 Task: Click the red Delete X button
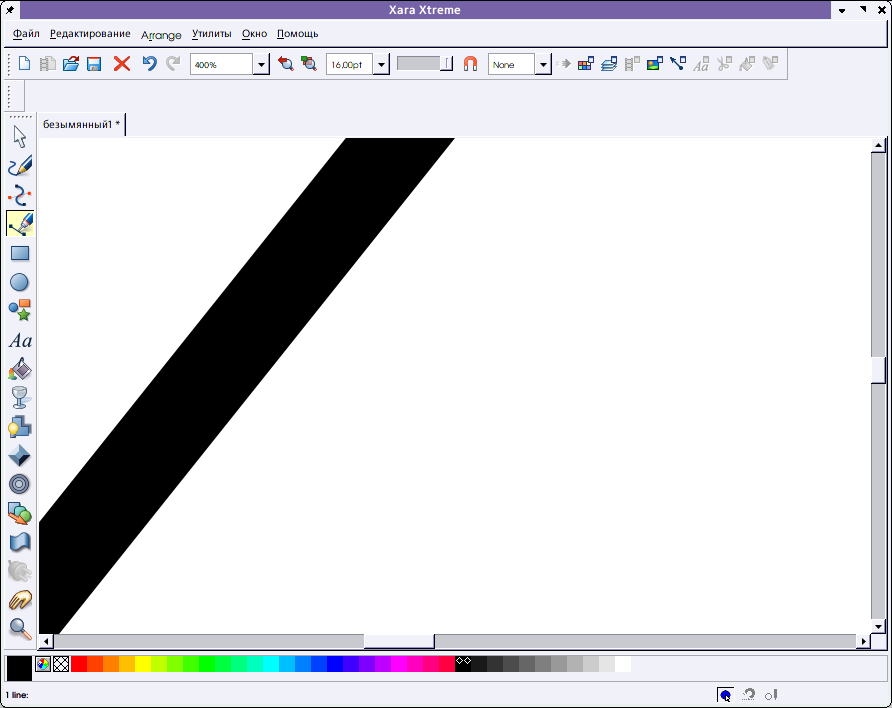[x=122, y=64]
